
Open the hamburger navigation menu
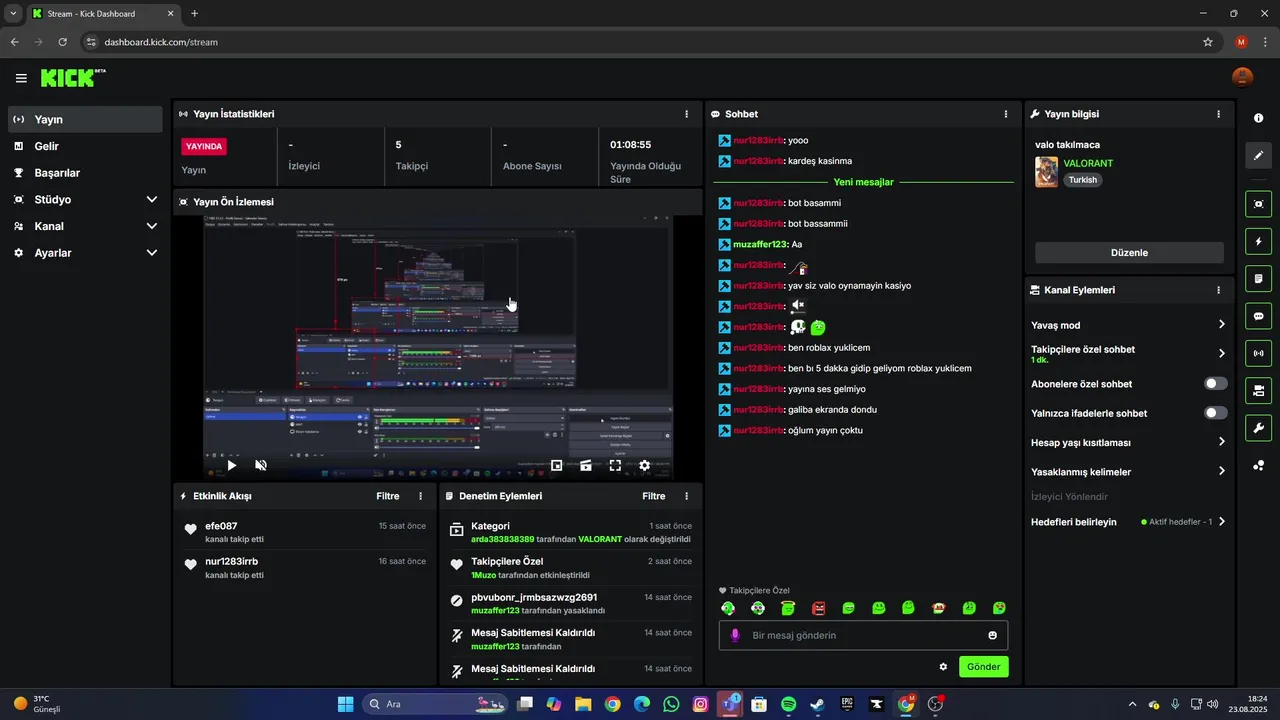point(21,78)
